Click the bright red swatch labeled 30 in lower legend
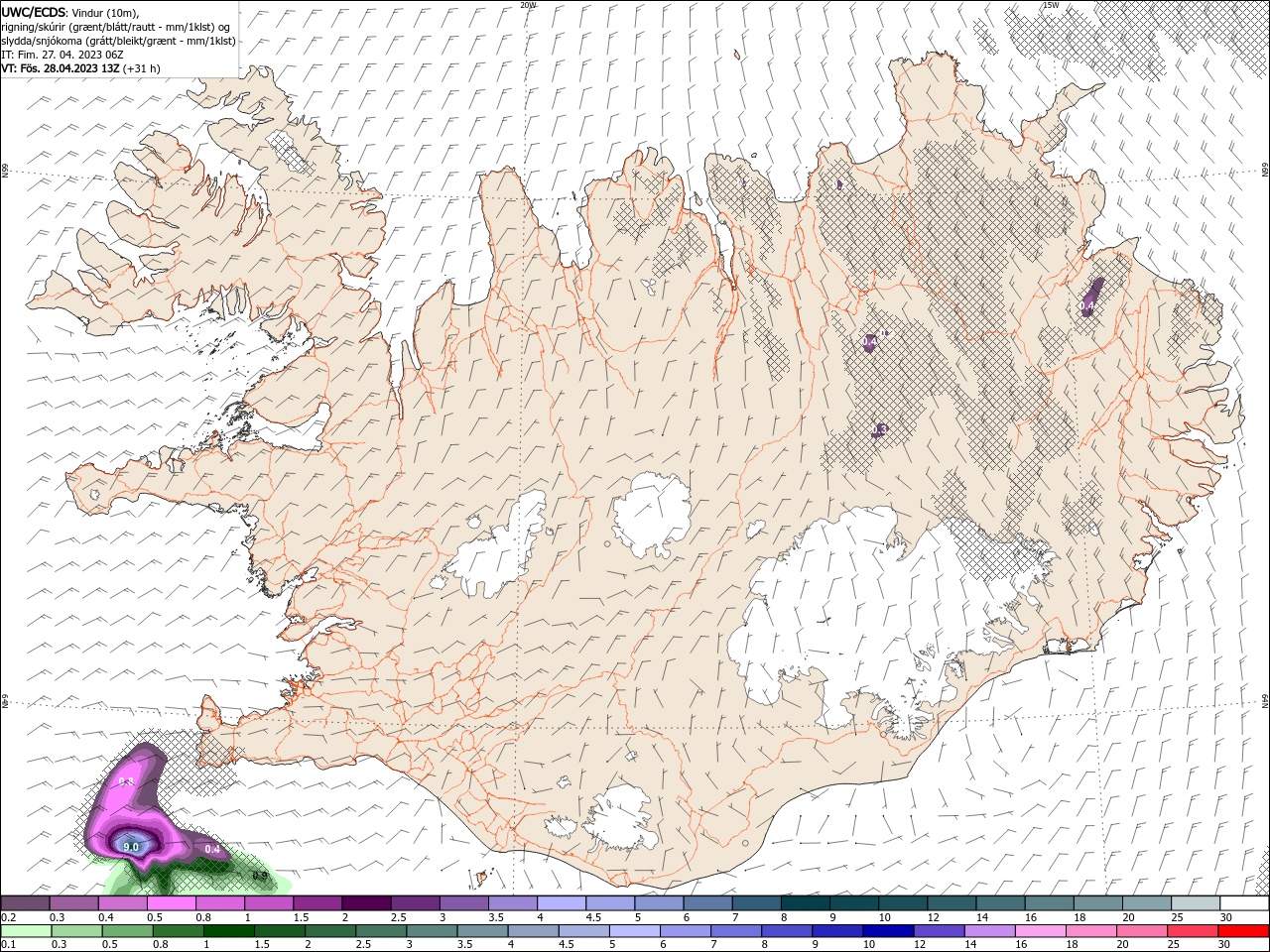Viewport: 1270px width, 952px height. click(1244, 931)
